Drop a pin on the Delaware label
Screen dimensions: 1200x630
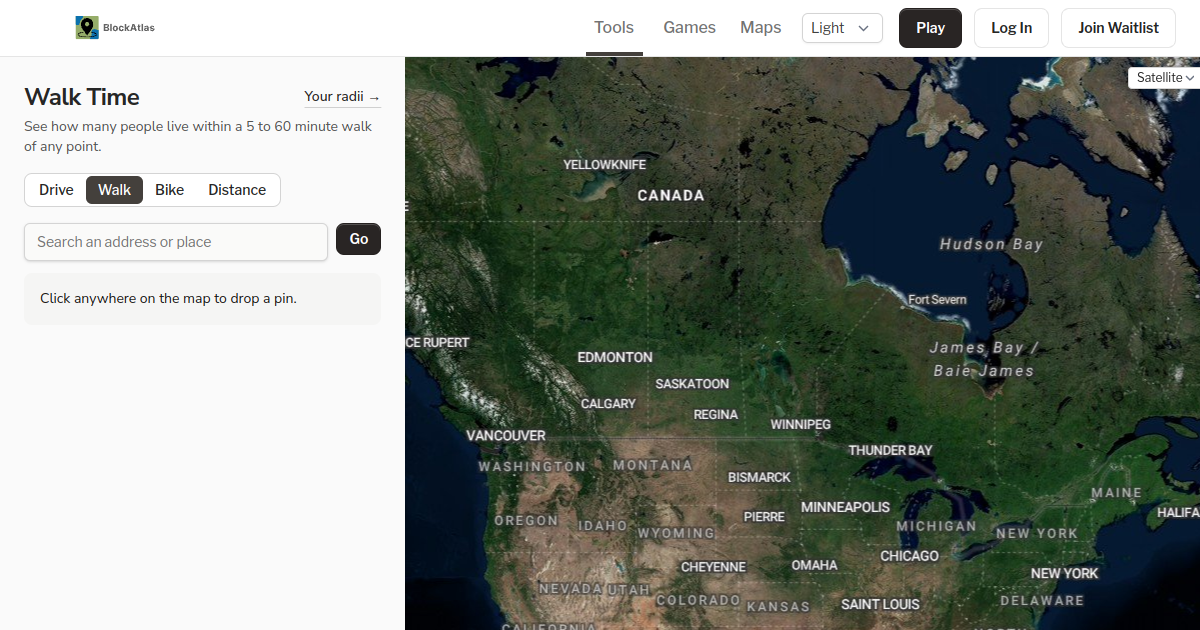pos(1042,601)
